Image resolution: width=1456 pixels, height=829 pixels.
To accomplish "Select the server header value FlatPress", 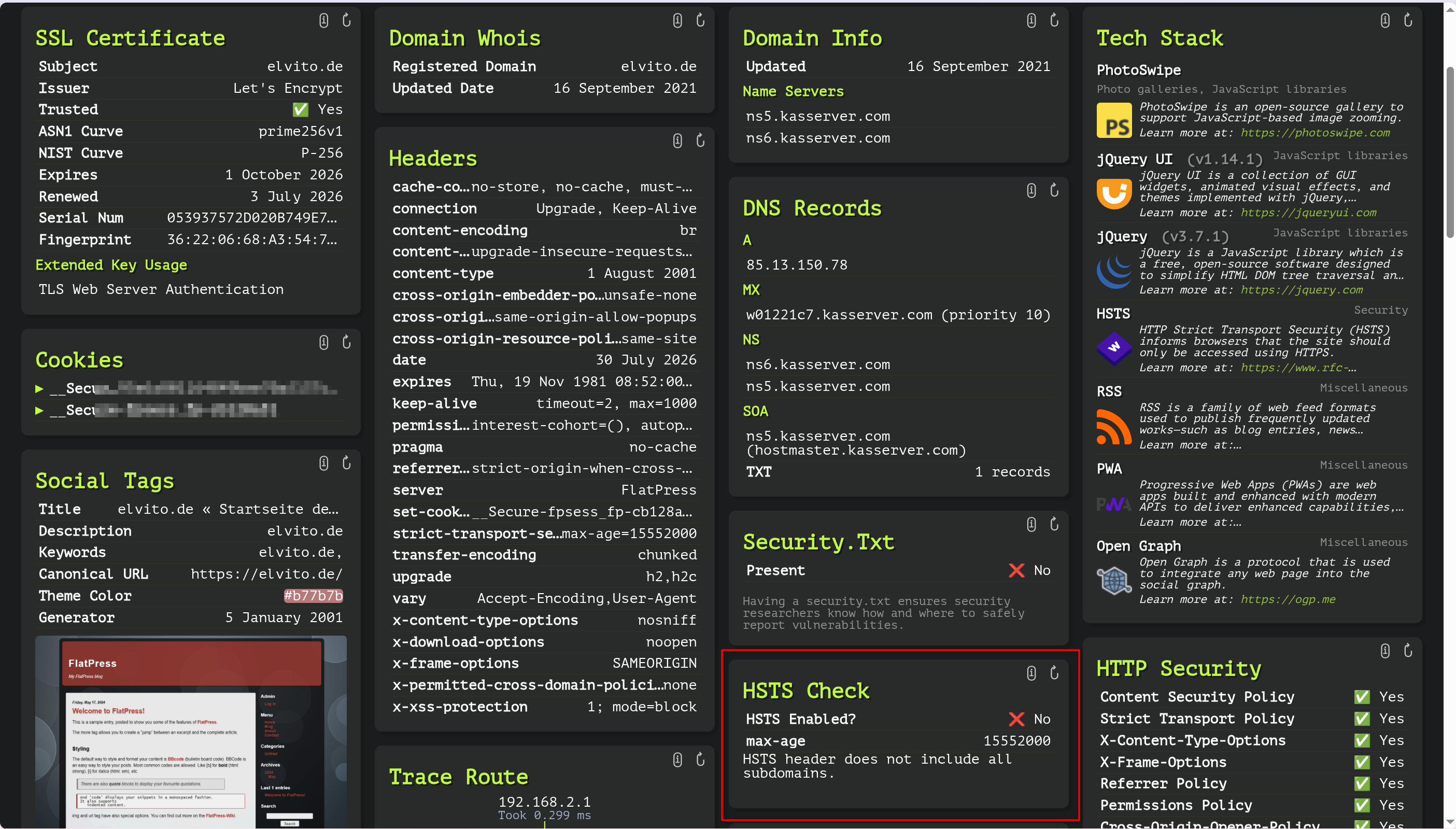I will click(659, 490).
